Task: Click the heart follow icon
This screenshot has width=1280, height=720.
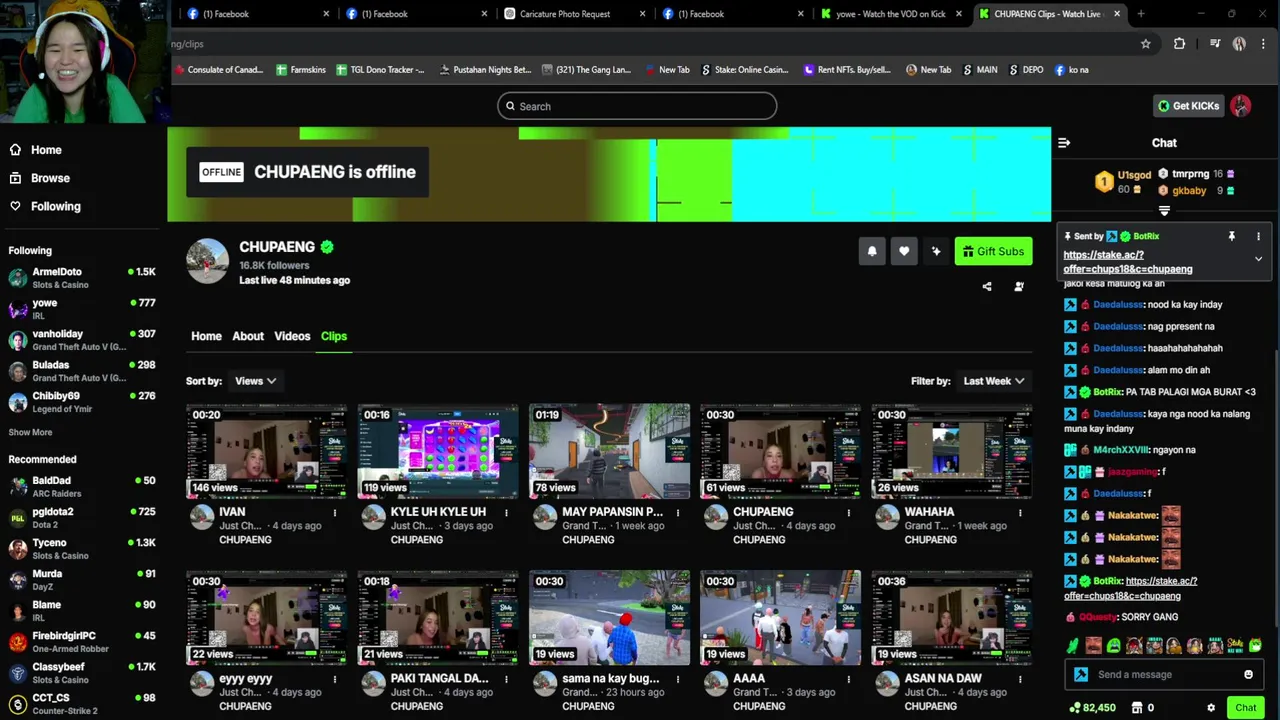Action: pyautogui.click(x=904, y=251)
